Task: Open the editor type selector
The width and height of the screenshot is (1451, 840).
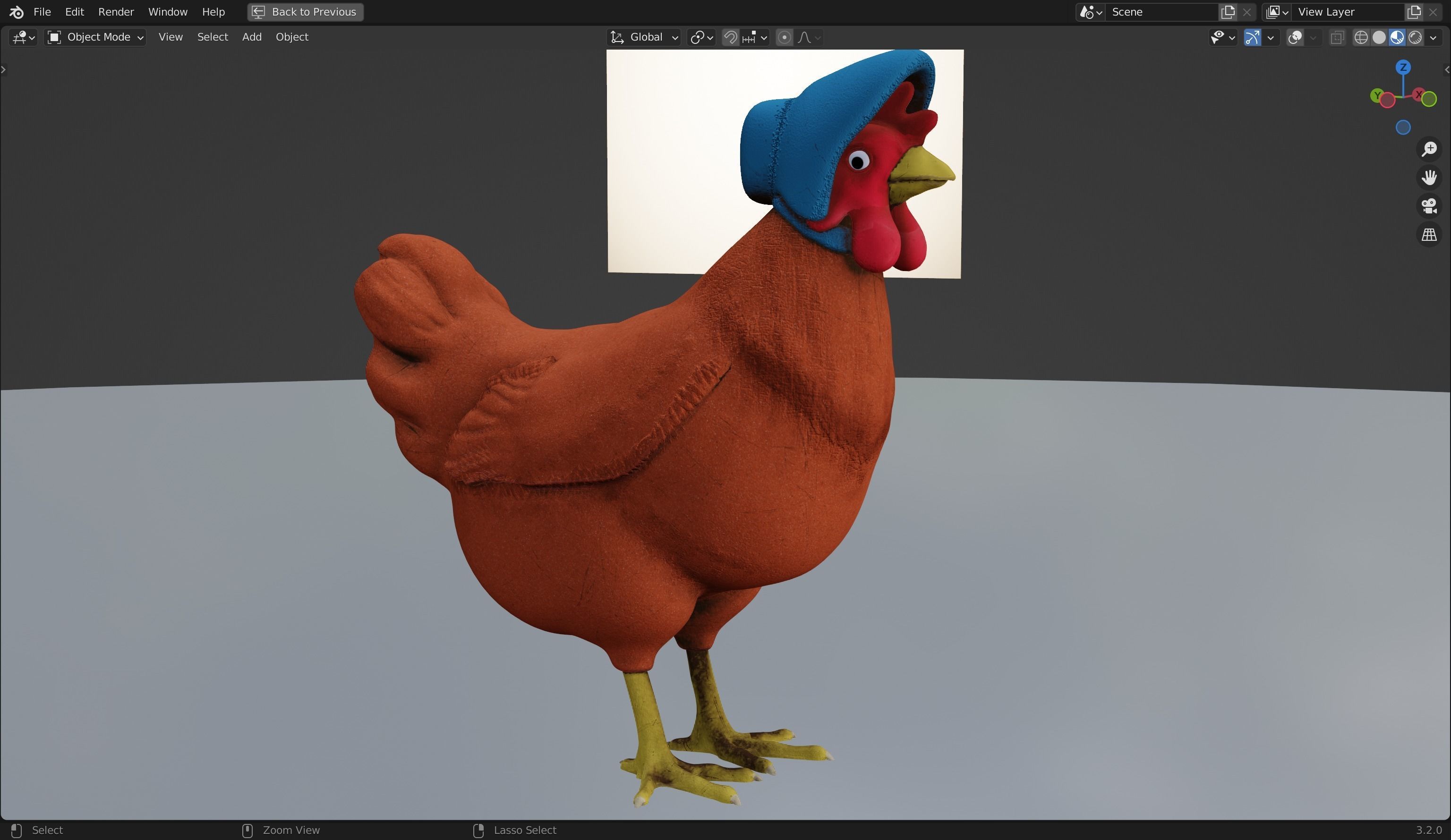Action: [x=23, y=37]
